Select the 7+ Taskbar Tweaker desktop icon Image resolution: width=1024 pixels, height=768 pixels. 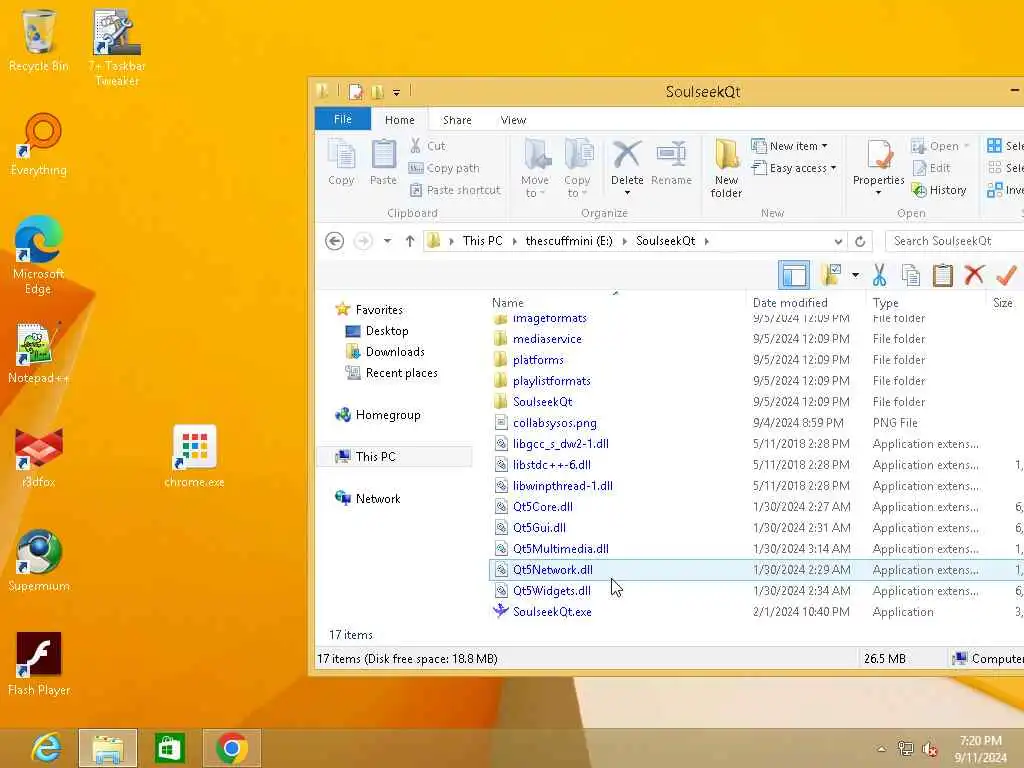117,48
